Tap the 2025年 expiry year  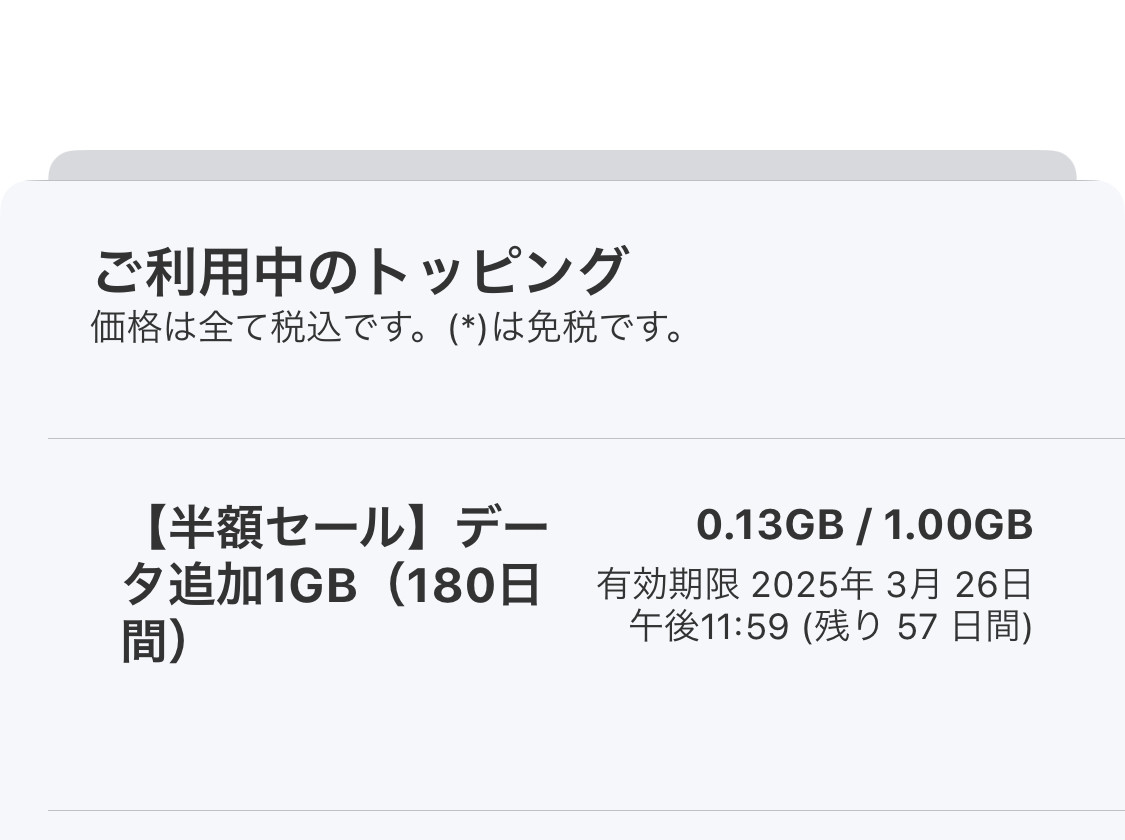pos(806,584)
